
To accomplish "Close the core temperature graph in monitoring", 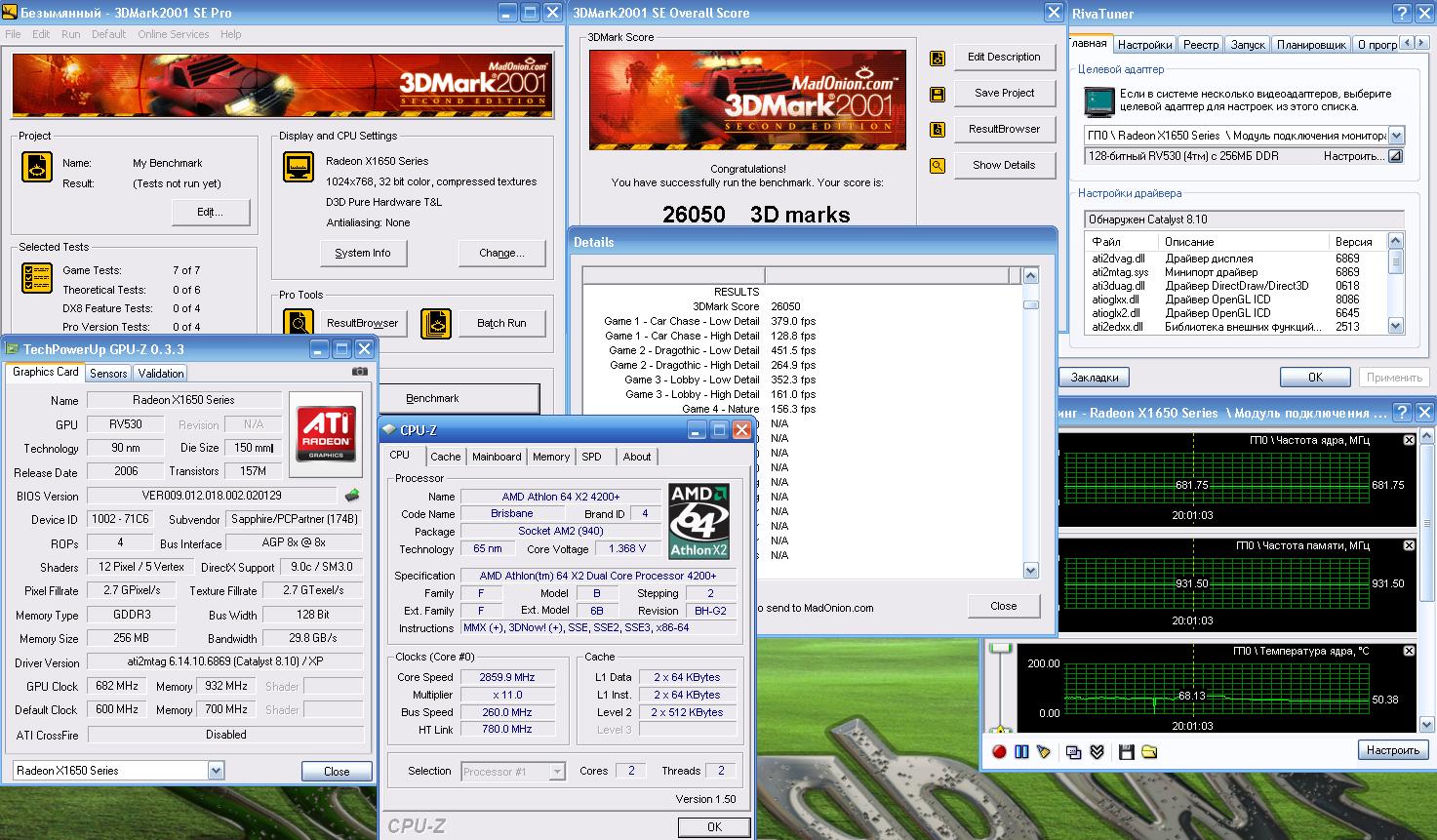I will pyautogui.click(x=1409, y=652).
